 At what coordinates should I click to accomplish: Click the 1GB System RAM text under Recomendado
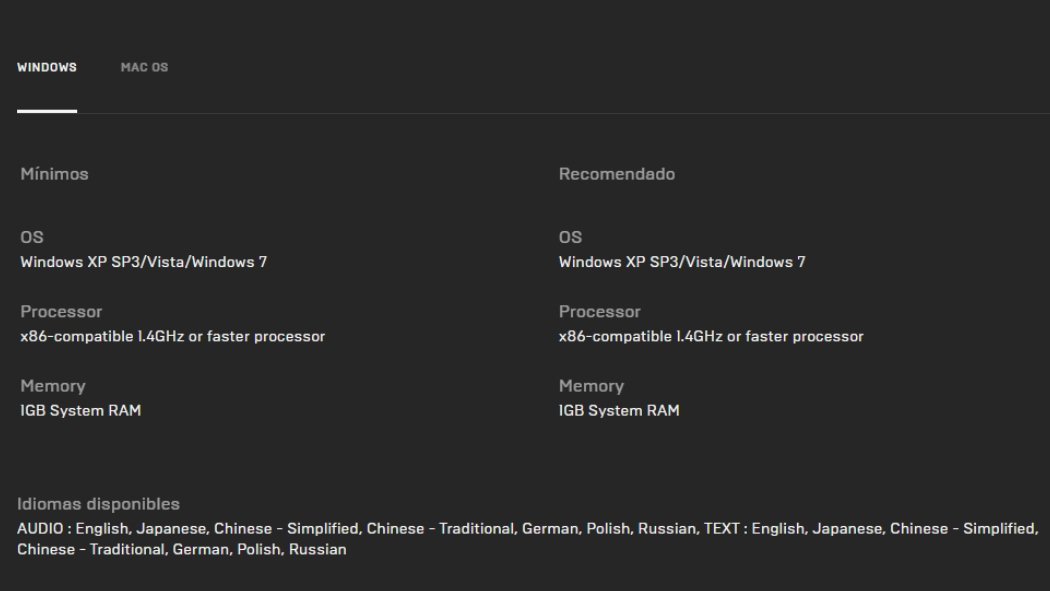click(619, 410)
